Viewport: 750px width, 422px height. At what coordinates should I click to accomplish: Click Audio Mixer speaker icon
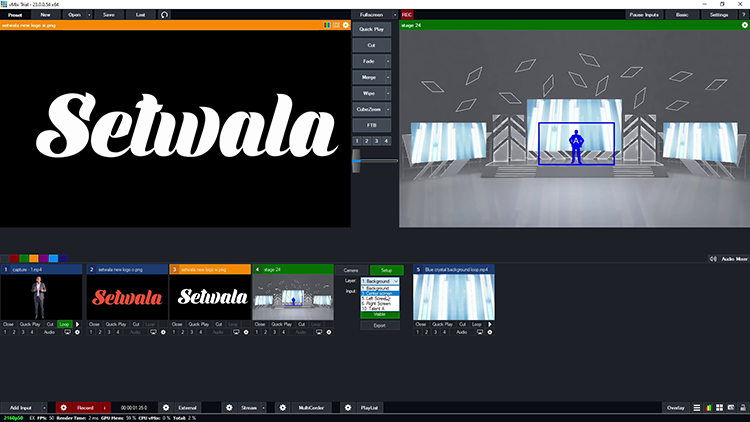click(x=713, y=259)
